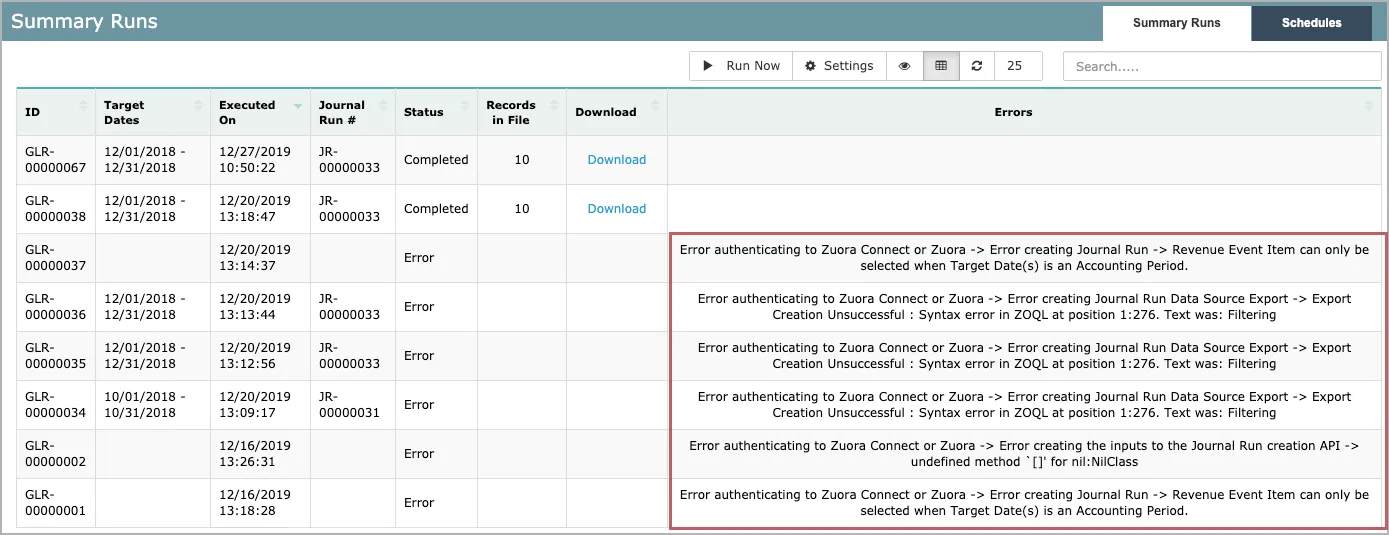Select the GLR-00000036 ID cell
Screen dimensions: 1389x535
pyautogui.click(x=56, y=307)
